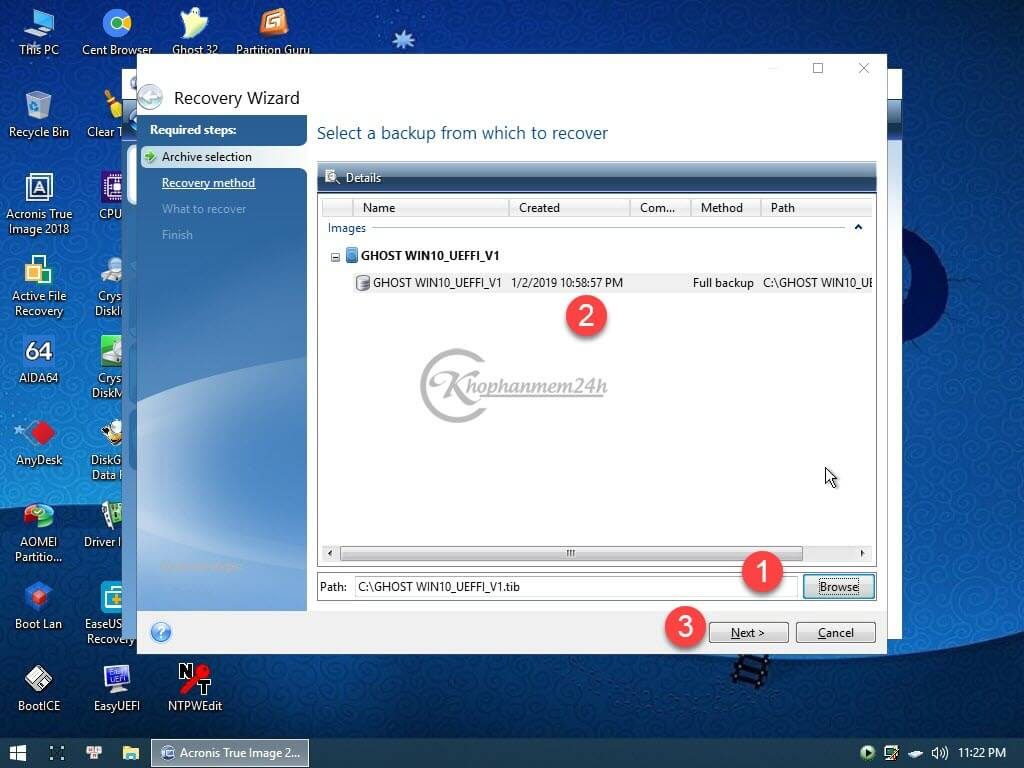The width and height of the screenshot is (1024, 768).
Task: Collapse the GHOST WIN10_UEFFI_V1 tree node
Action: coord(336,257)
